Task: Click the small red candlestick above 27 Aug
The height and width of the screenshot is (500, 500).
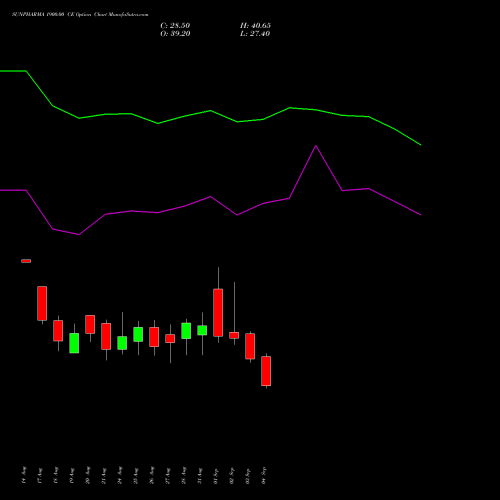Action: coord(170,339)
